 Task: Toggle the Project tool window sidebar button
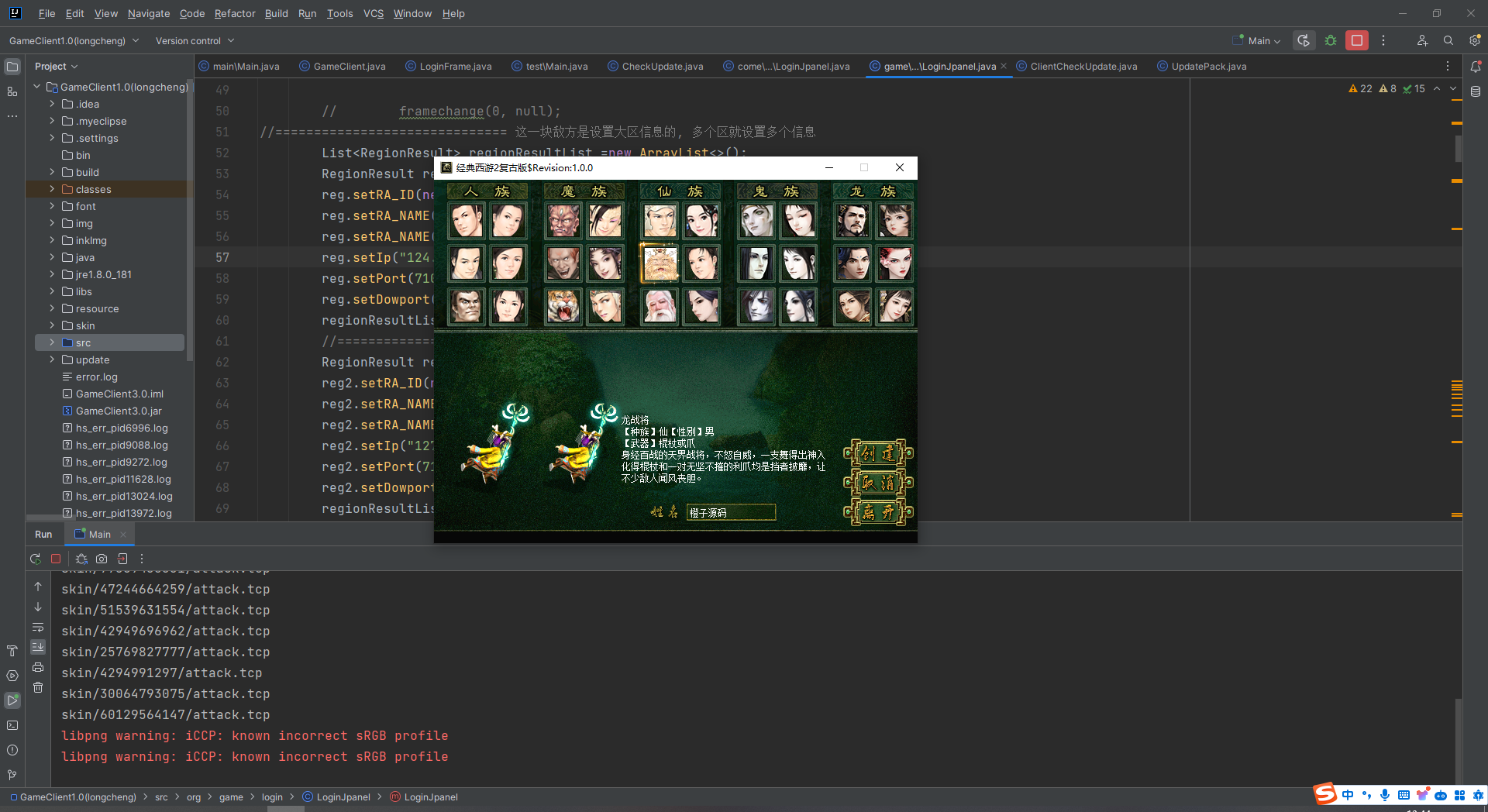tap(12, 67)
